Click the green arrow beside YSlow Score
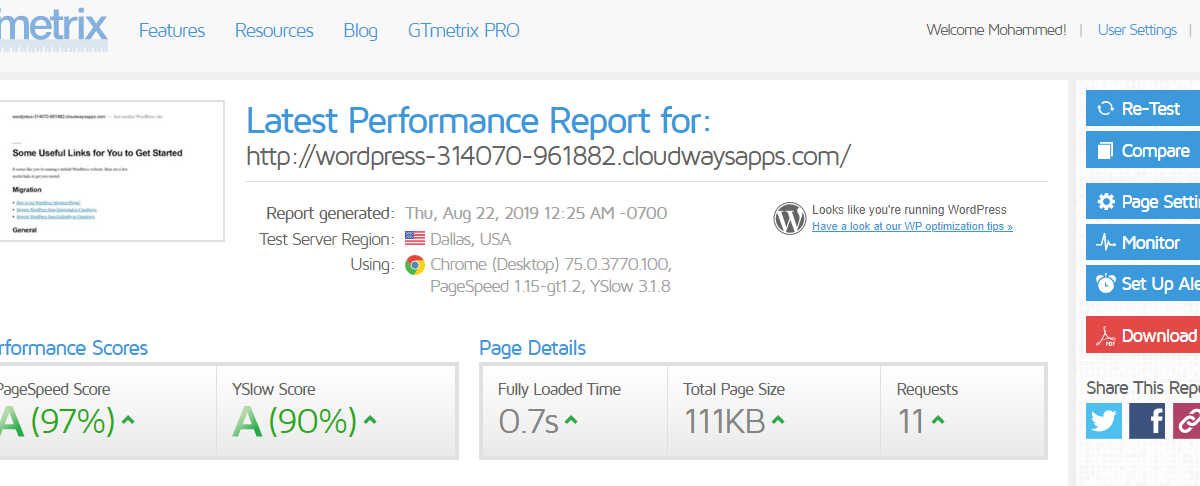 pyautogui.click(x=370, y=421)
